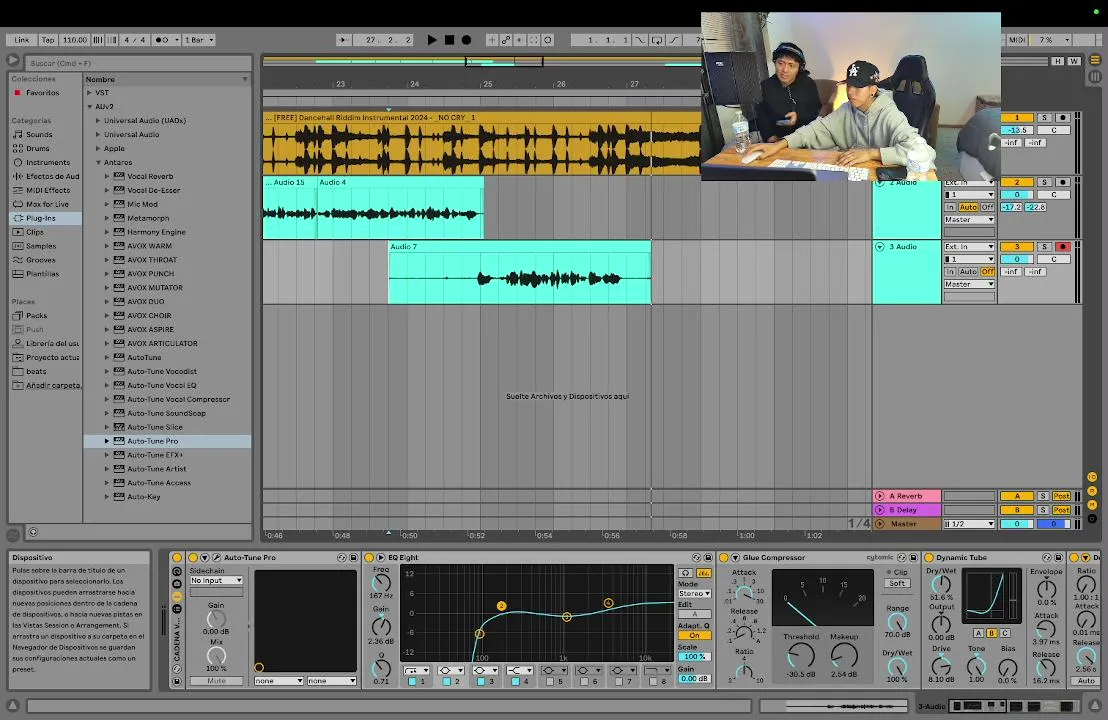This screenshot has height=720, width=1108.
Task: Expand the Auto-Tune Pro plugin entry
Action: 107,441
